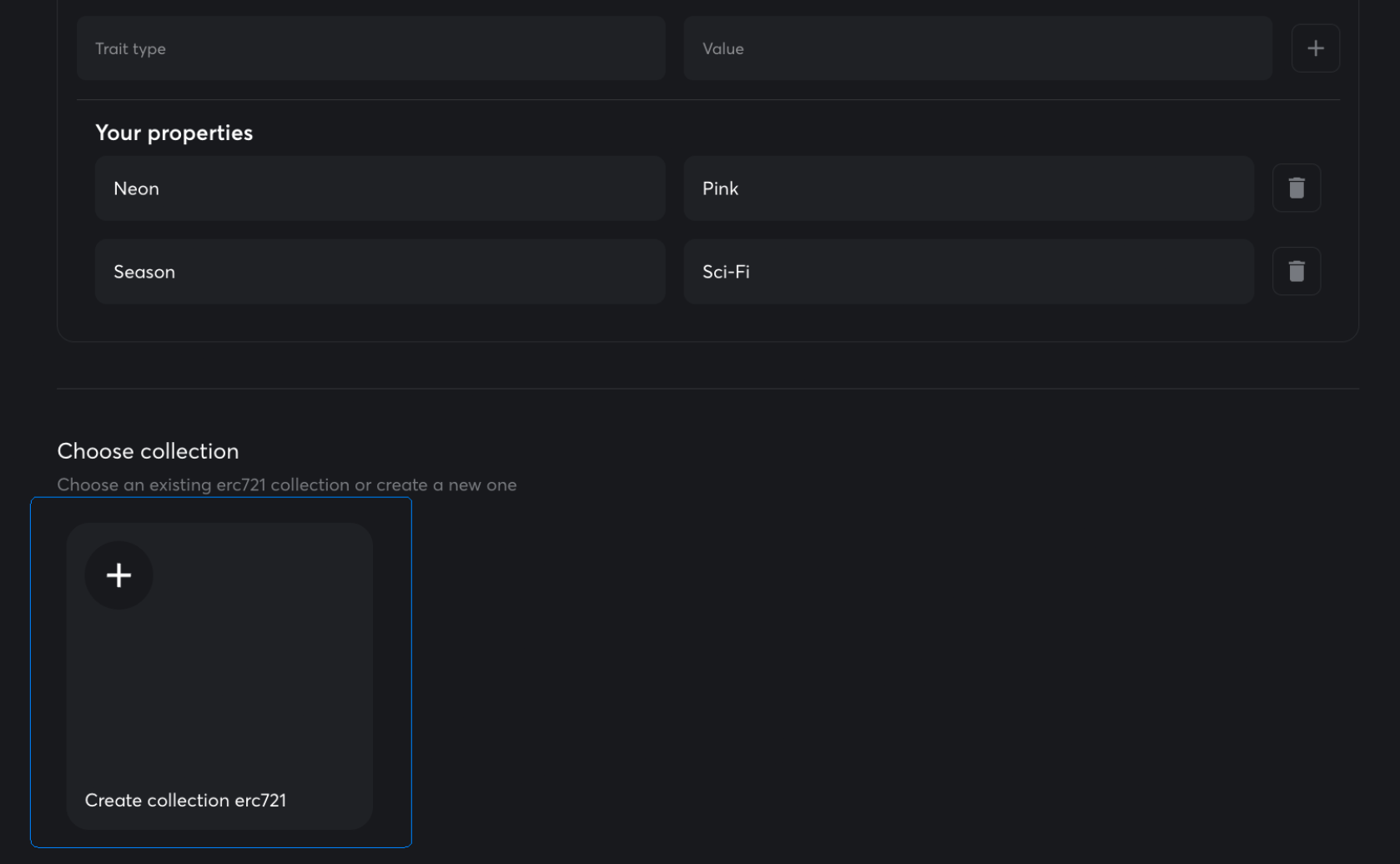The width and height of the screenshot is (1400, 864).
Task: Click the word Pink in properties
Action: (720, 189)
